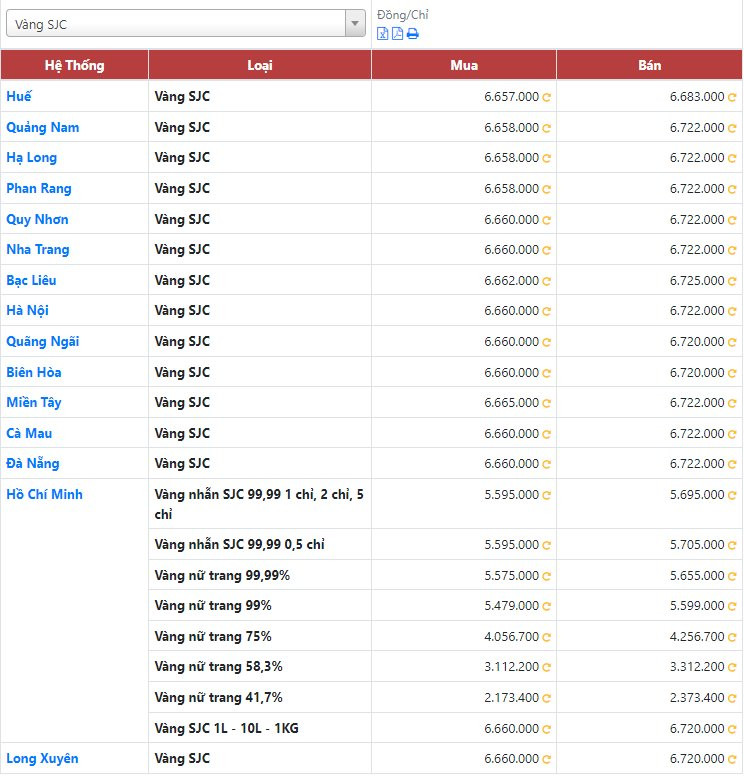Print the gold price table

(x=412, y=34)
